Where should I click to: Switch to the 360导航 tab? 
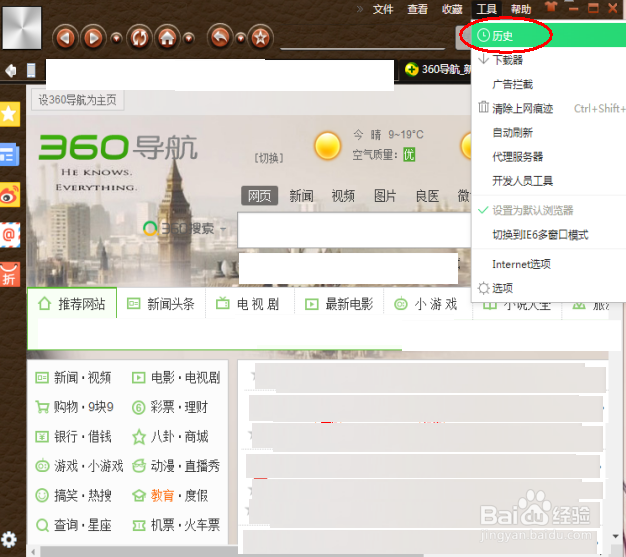(x=437, y=69)
